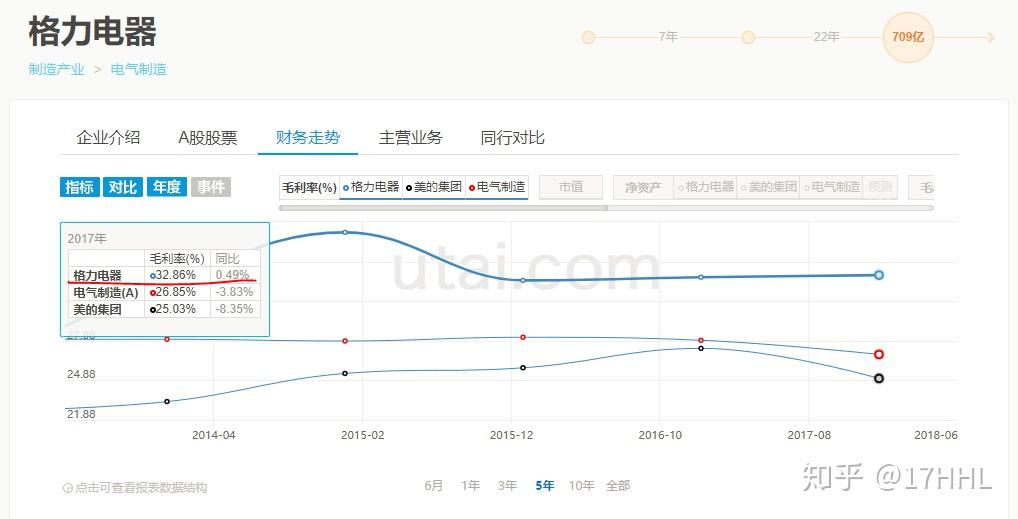This screenshot has width=1018, height=519.
Task: Toggle the 对比 comparison button
Action: 123,187
